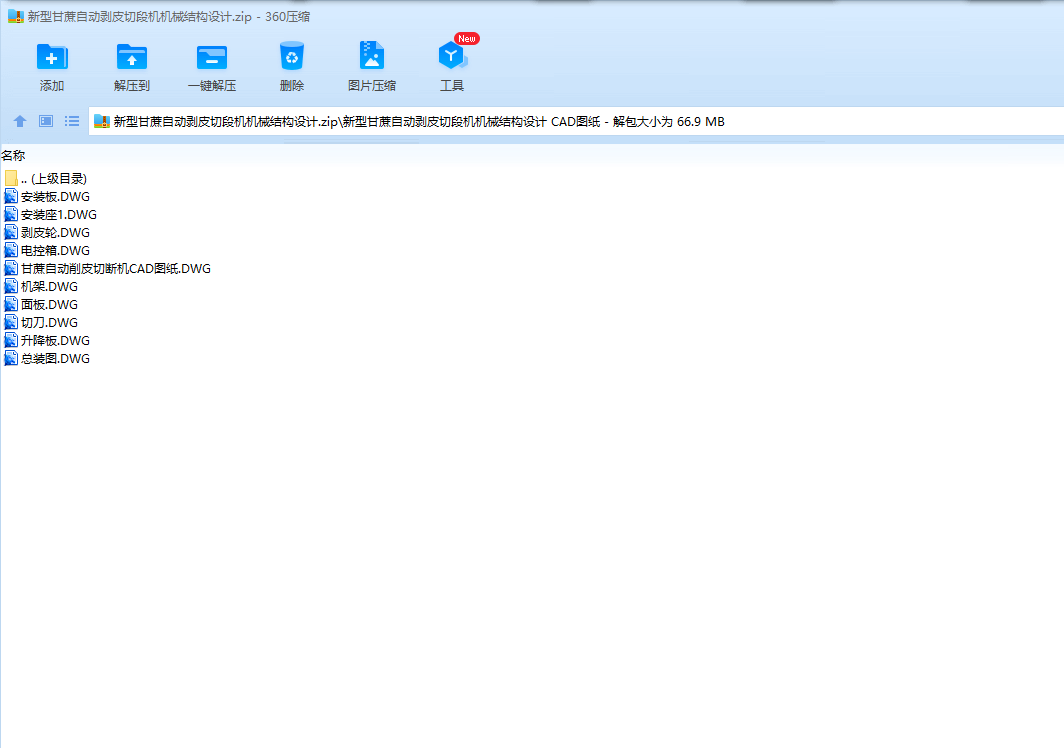Click the 名称 column header
This screenshot has height=748, width=1064.
[13, 155]
